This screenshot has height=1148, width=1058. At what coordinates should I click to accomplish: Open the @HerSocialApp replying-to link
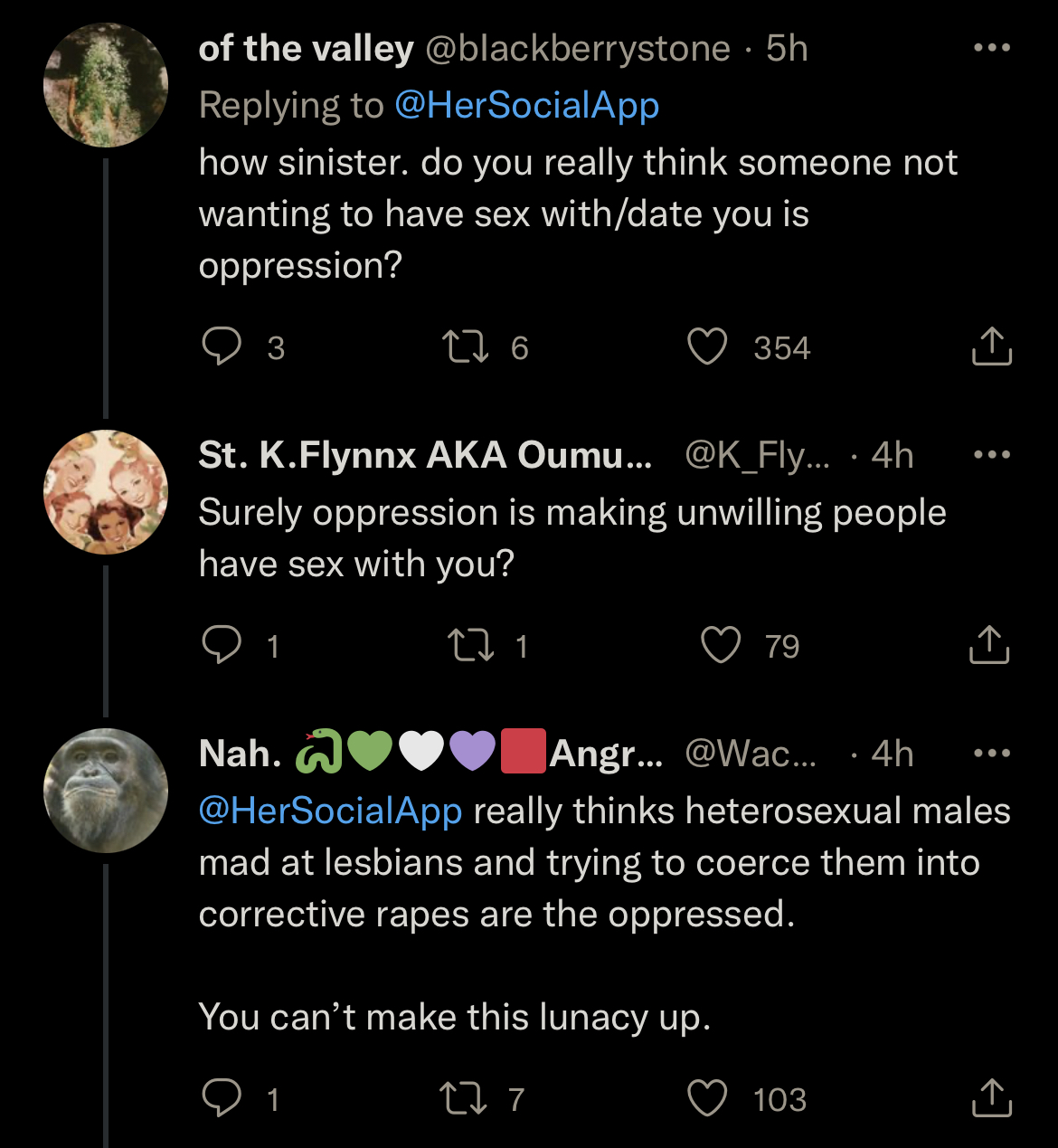527,106
